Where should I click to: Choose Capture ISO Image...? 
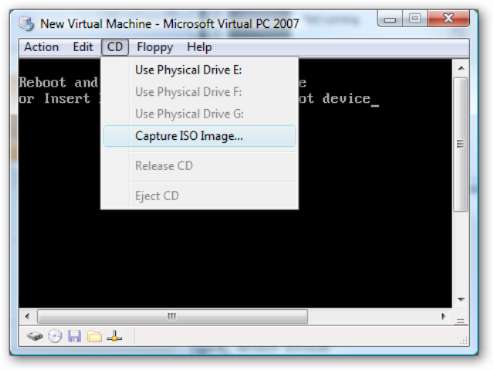pos(199,136)
